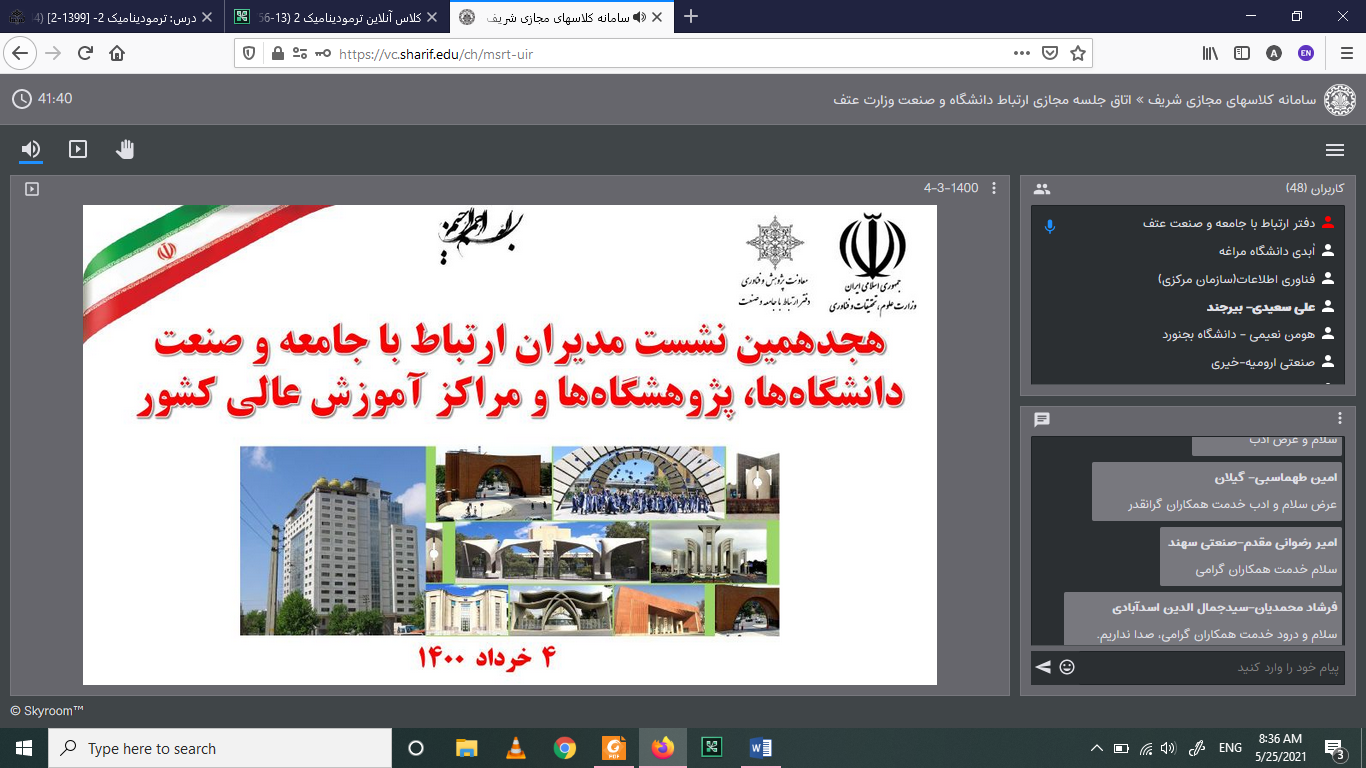Click the small play icon above slide
This screenshot has width=1366, height=768.
pyautogui.click(x=32, y=188)
